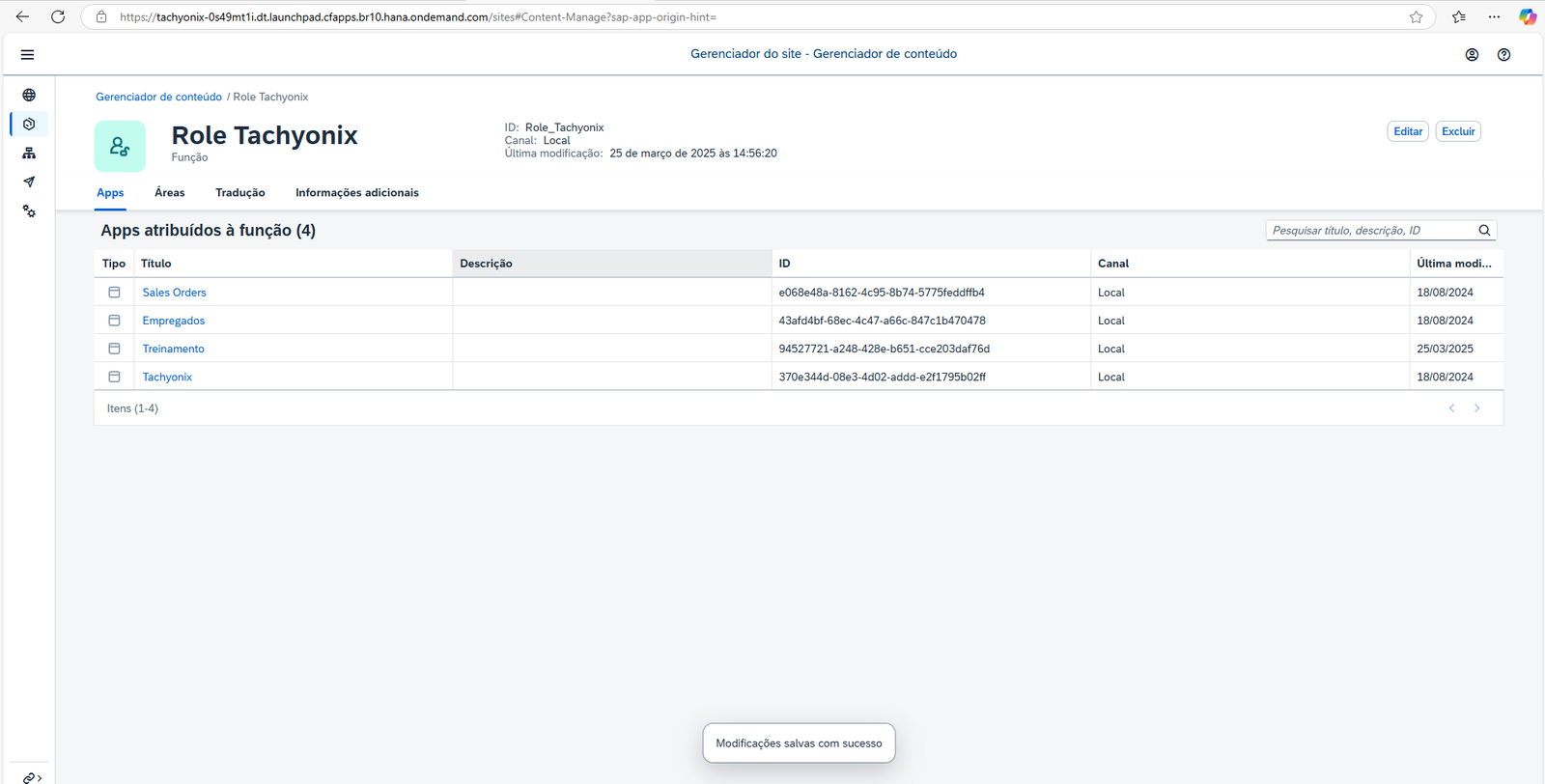Open the help question mark icon
The width and height of the screenshot is (1545, 784).
tap(1503, 55)
